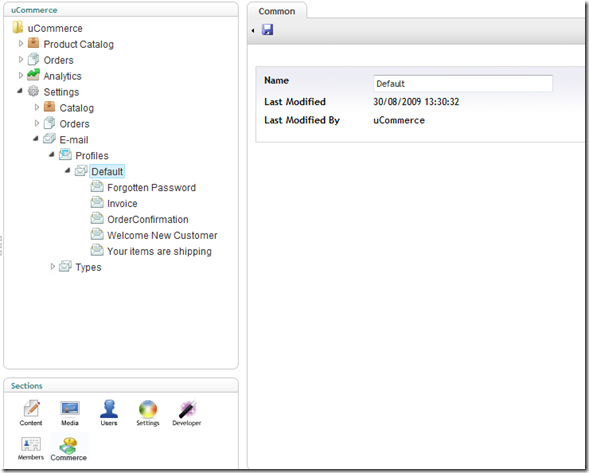This screenshot has height=473, width=589.
Task: Click the Profiles mail icon
Action: coord(65,154)
